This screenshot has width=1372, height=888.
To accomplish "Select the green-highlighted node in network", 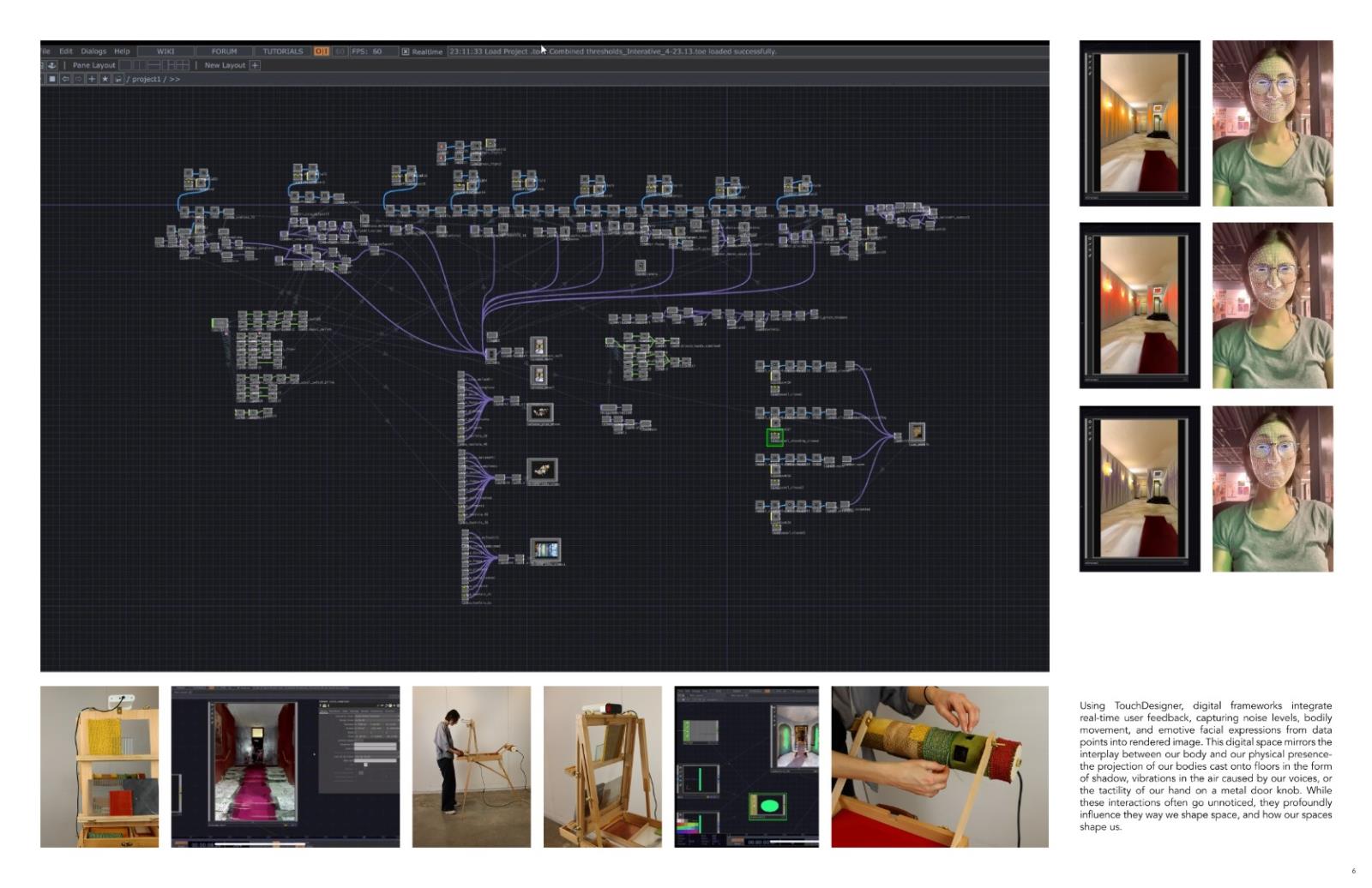I will [774, 437].
